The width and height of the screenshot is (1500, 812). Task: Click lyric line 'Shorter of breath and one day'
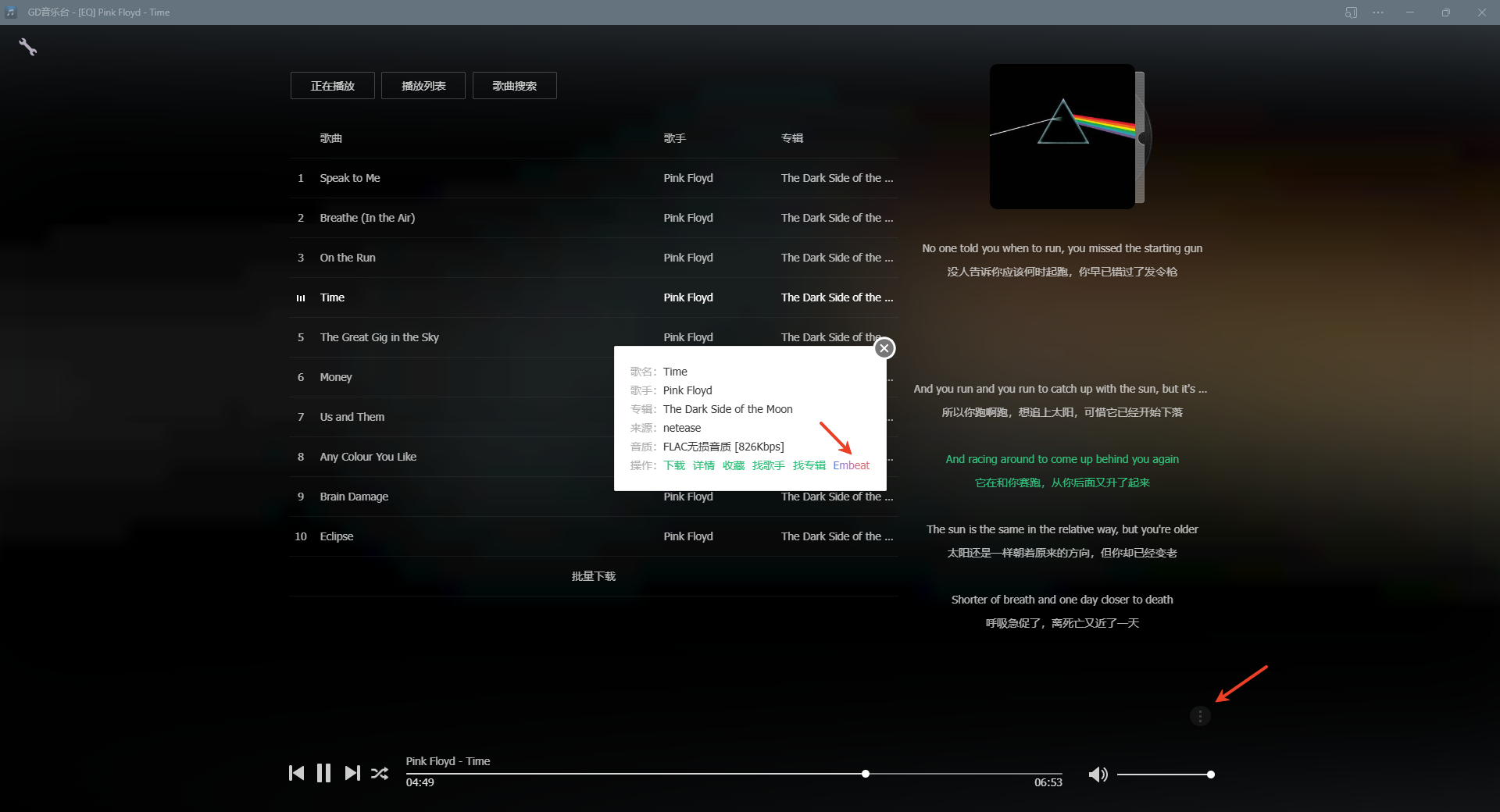(x=1062, y=600)
